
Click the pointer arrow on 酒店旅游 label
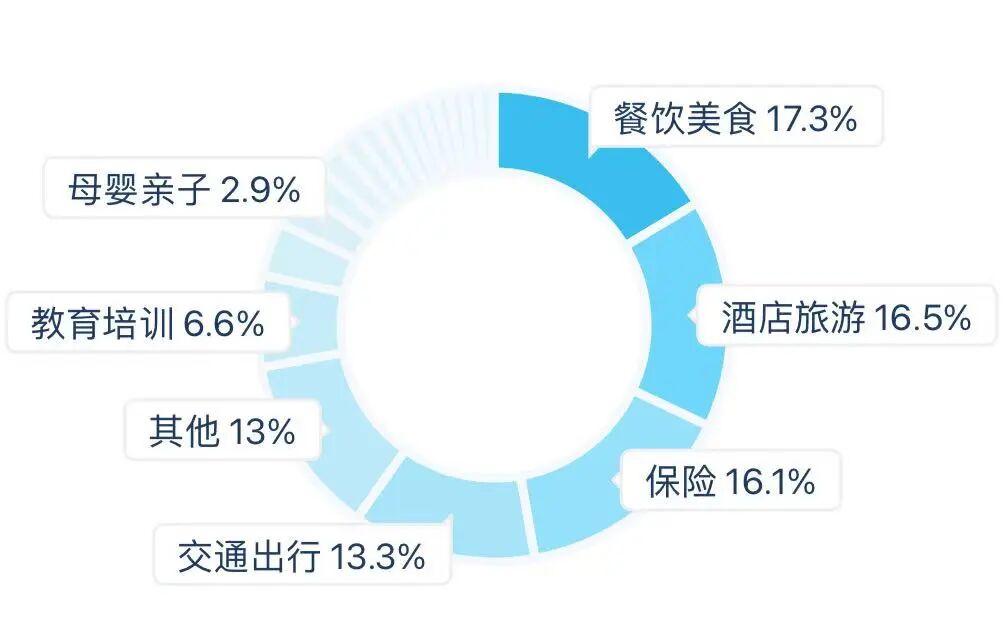pyautogui.click(x=692, y=316)
